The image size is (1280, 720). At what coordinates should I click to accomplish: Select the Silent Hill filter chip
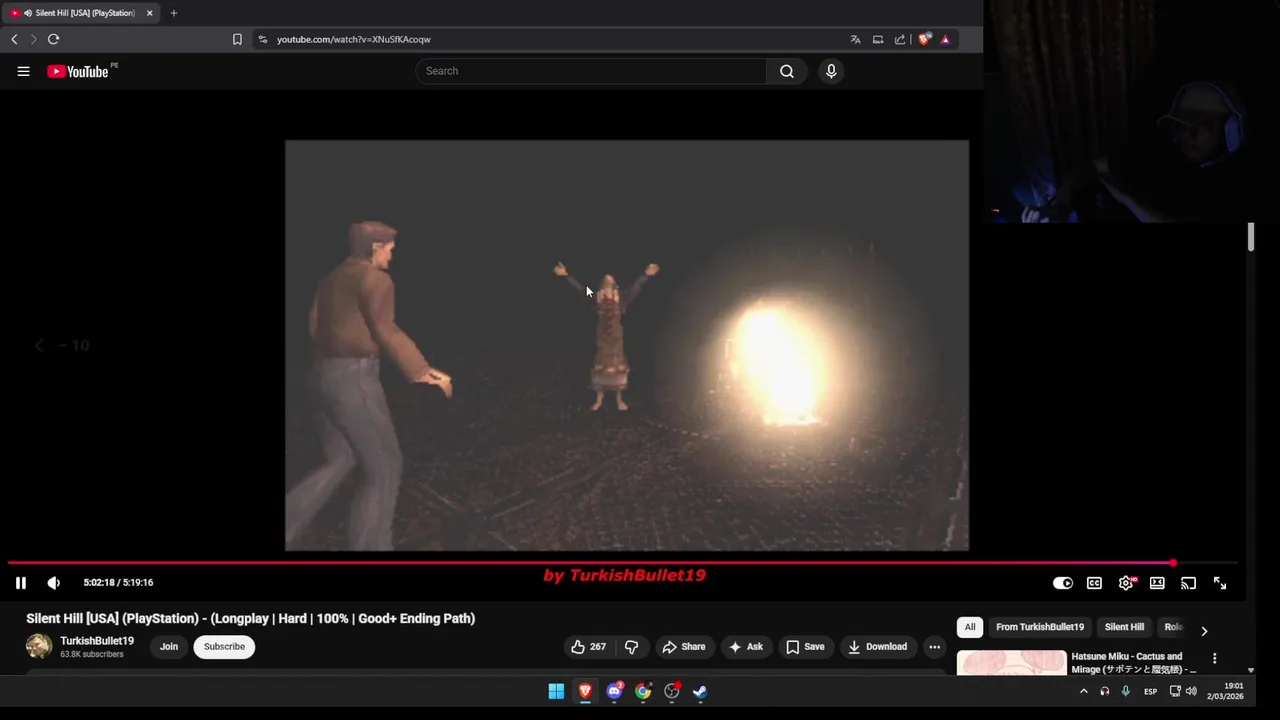1124,627
